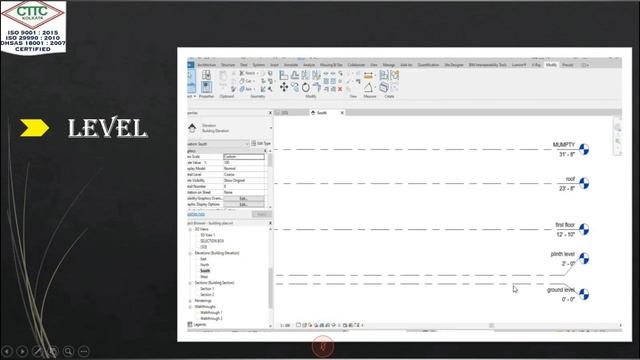
Task: Open the West elevation in Project Browser
Action: 204,277
